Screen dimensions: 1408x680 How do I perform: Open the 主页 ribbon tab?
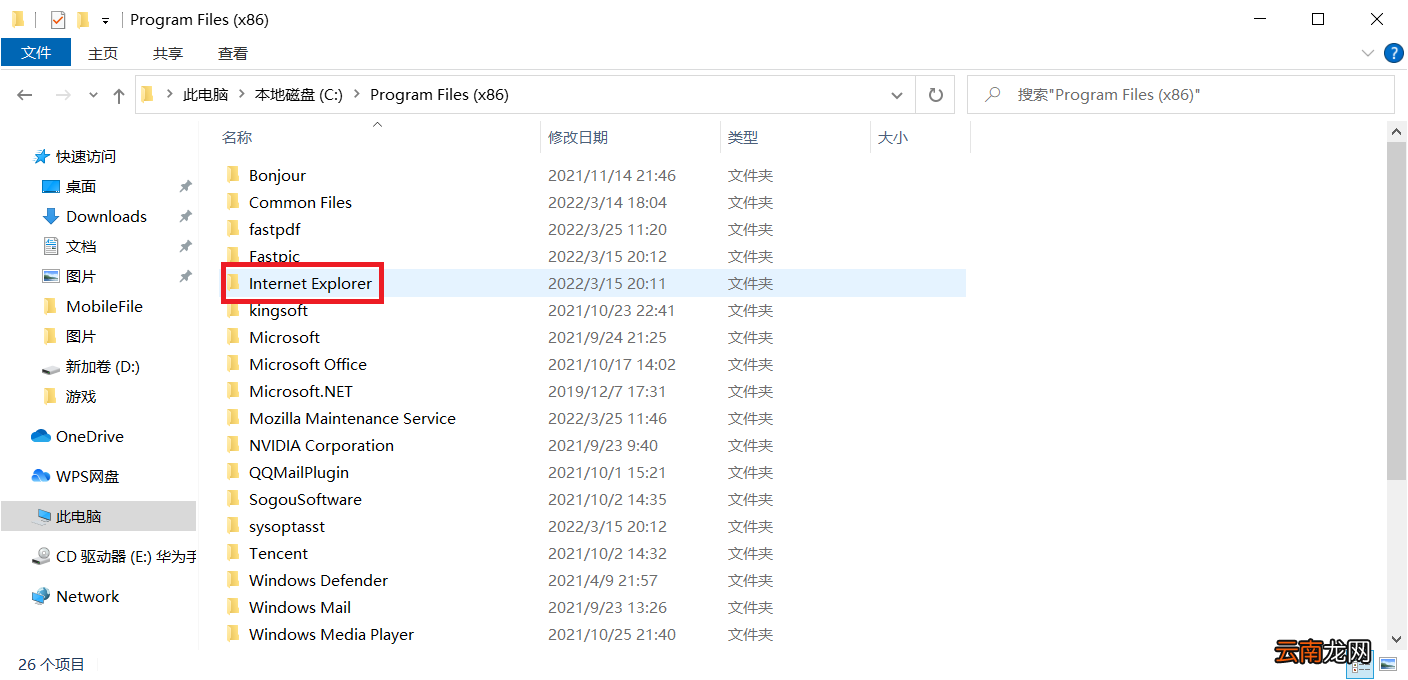coord(103,53)
